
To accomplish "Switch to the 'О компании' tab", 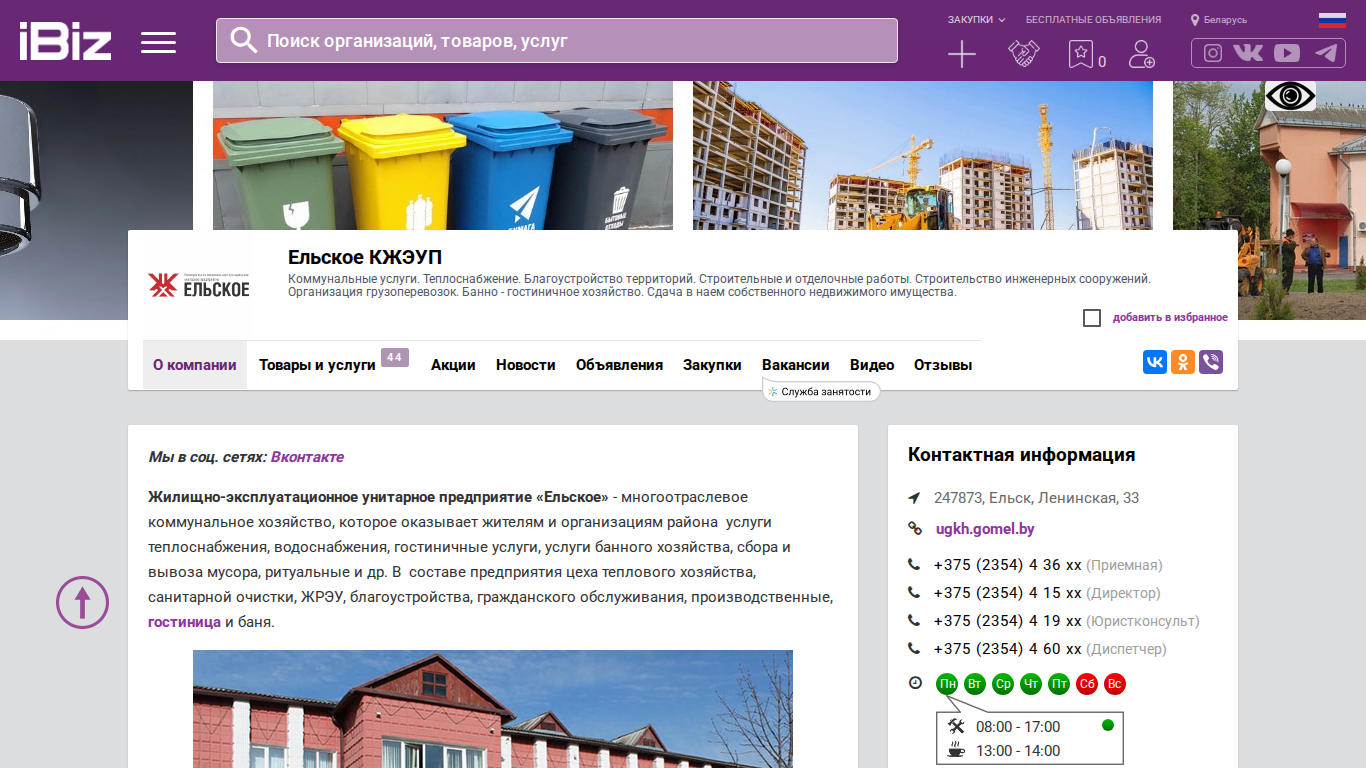I will [195, 365].
